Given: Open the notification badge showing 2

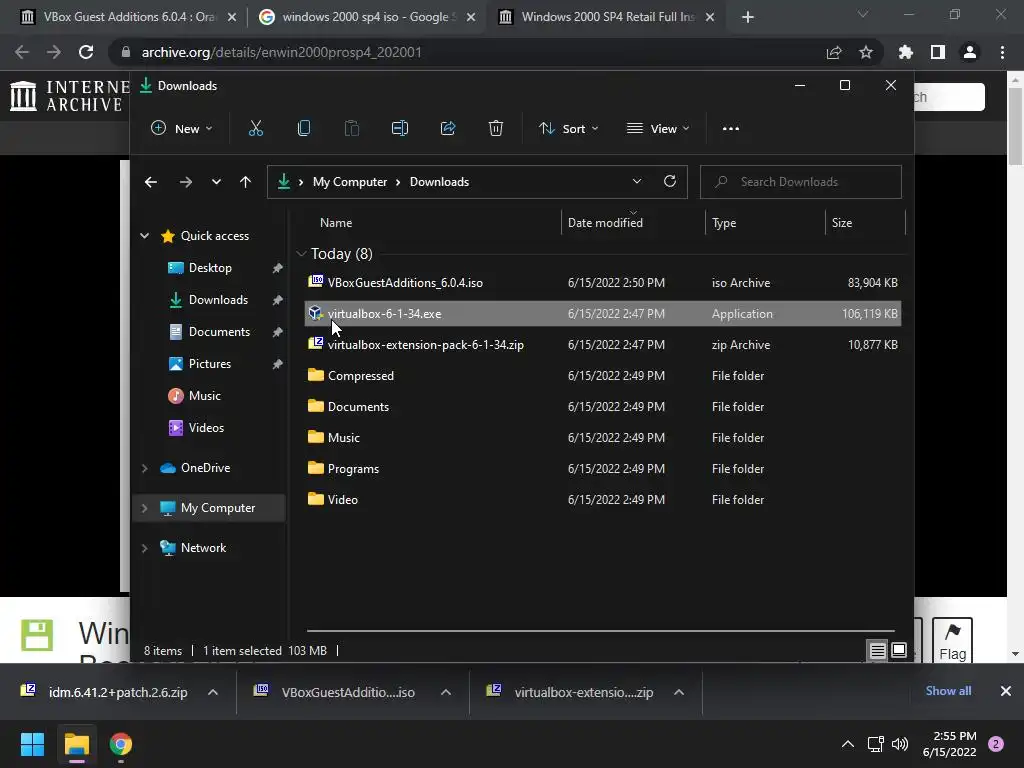Looking at the screenshot, I should tap(996, 744).
